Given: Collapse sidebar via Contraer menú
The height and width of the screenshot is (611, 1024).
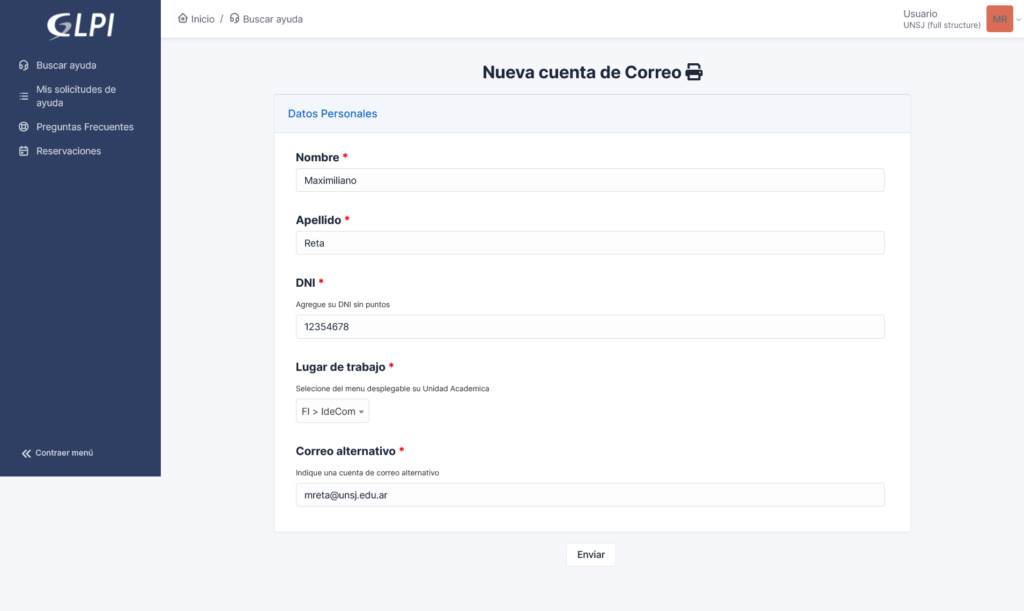Looking at the screenshot, I should 64,452.
